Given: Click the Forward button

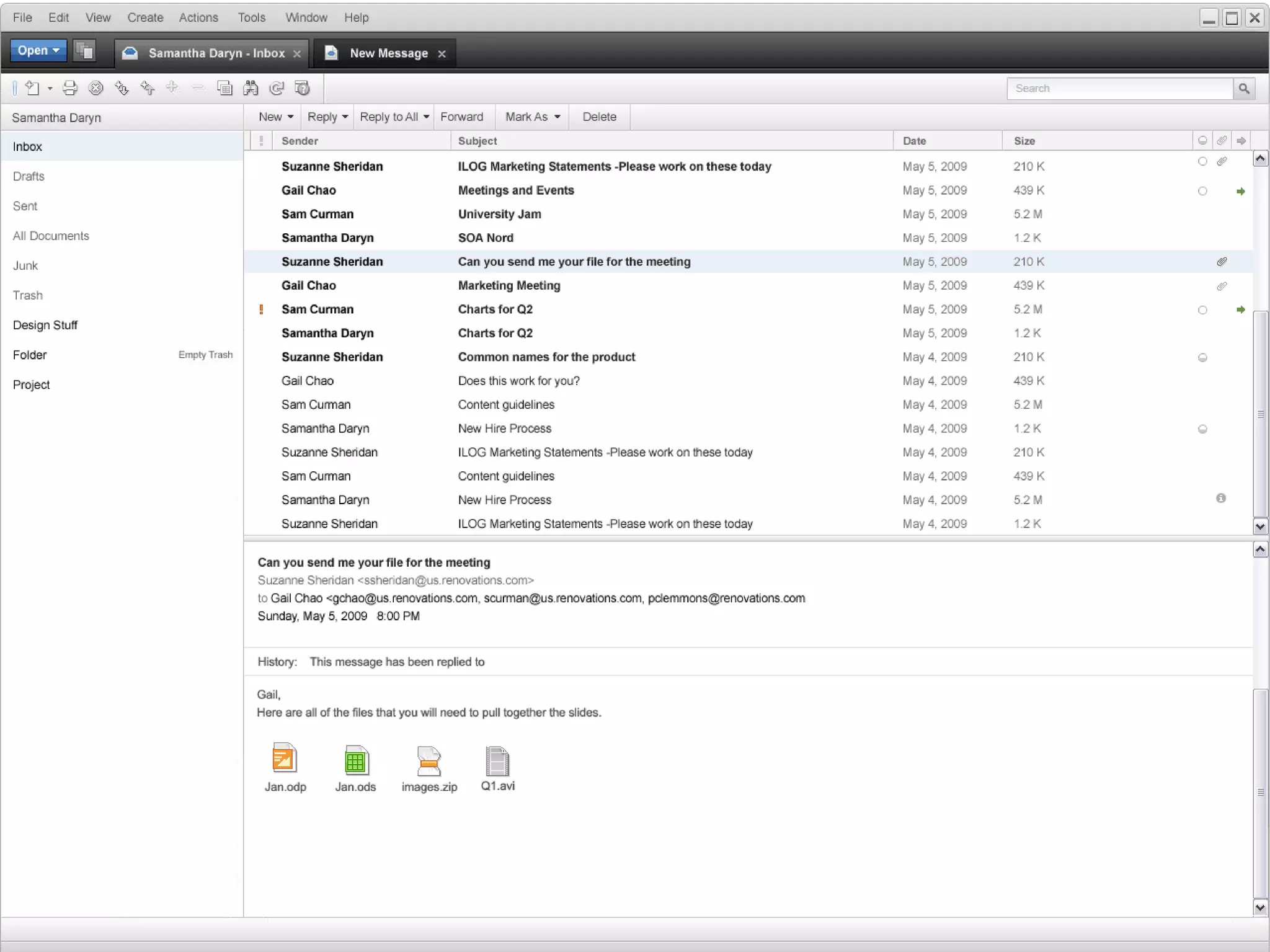Looking at the screenshot, I should (461, 117).
